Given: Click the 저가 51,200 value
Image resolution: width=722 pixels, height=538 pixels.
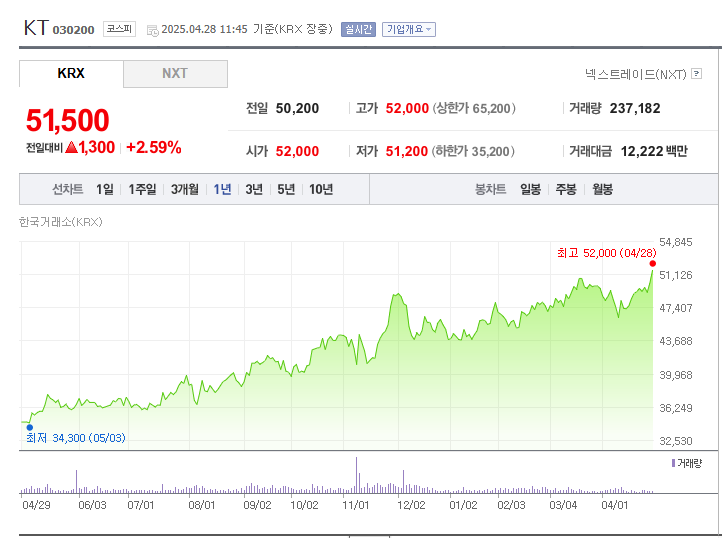Looking at the screenshot, I should pyautogui.click(x=407, y=151).
